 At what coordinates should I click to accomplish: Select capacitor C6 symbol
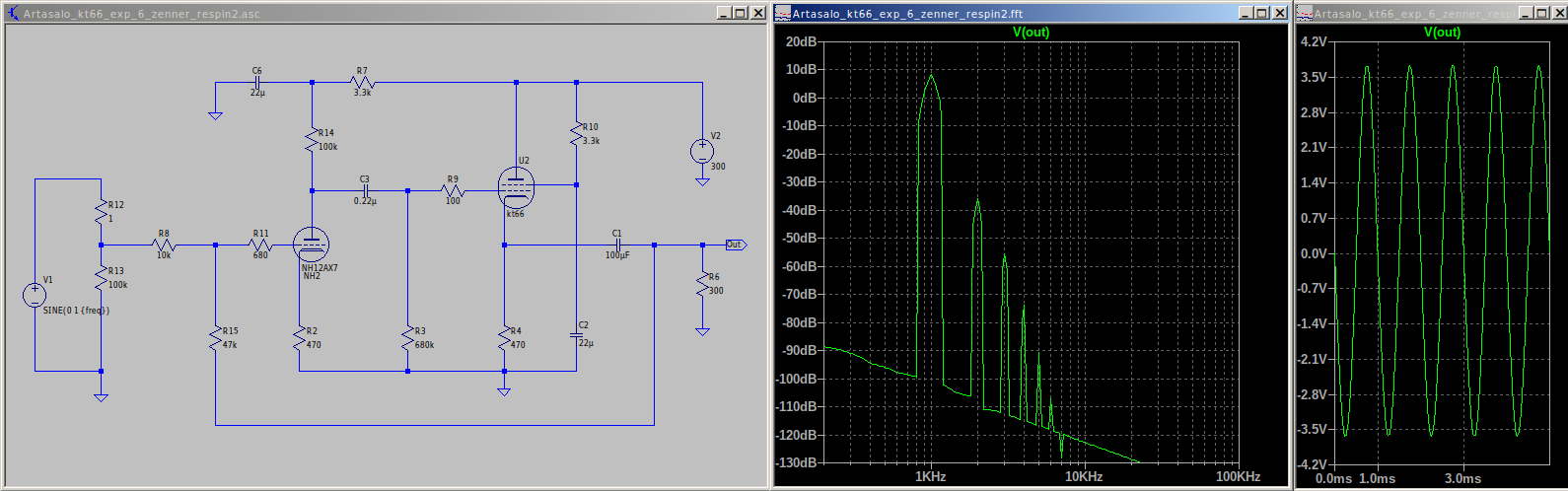pyautogui.click(x=256, y=83)
